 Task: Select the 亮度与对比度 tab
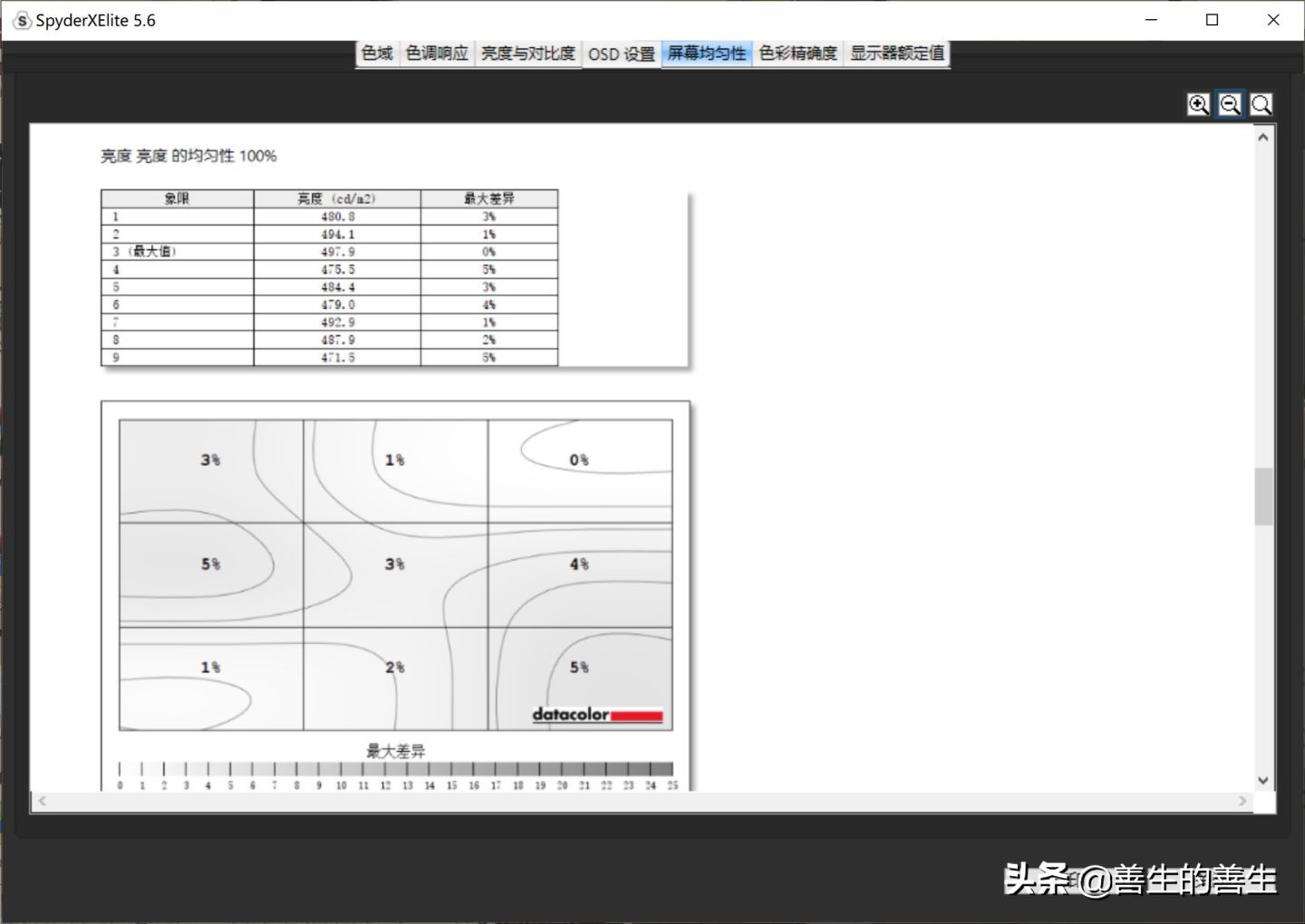(x=527, y=53)
